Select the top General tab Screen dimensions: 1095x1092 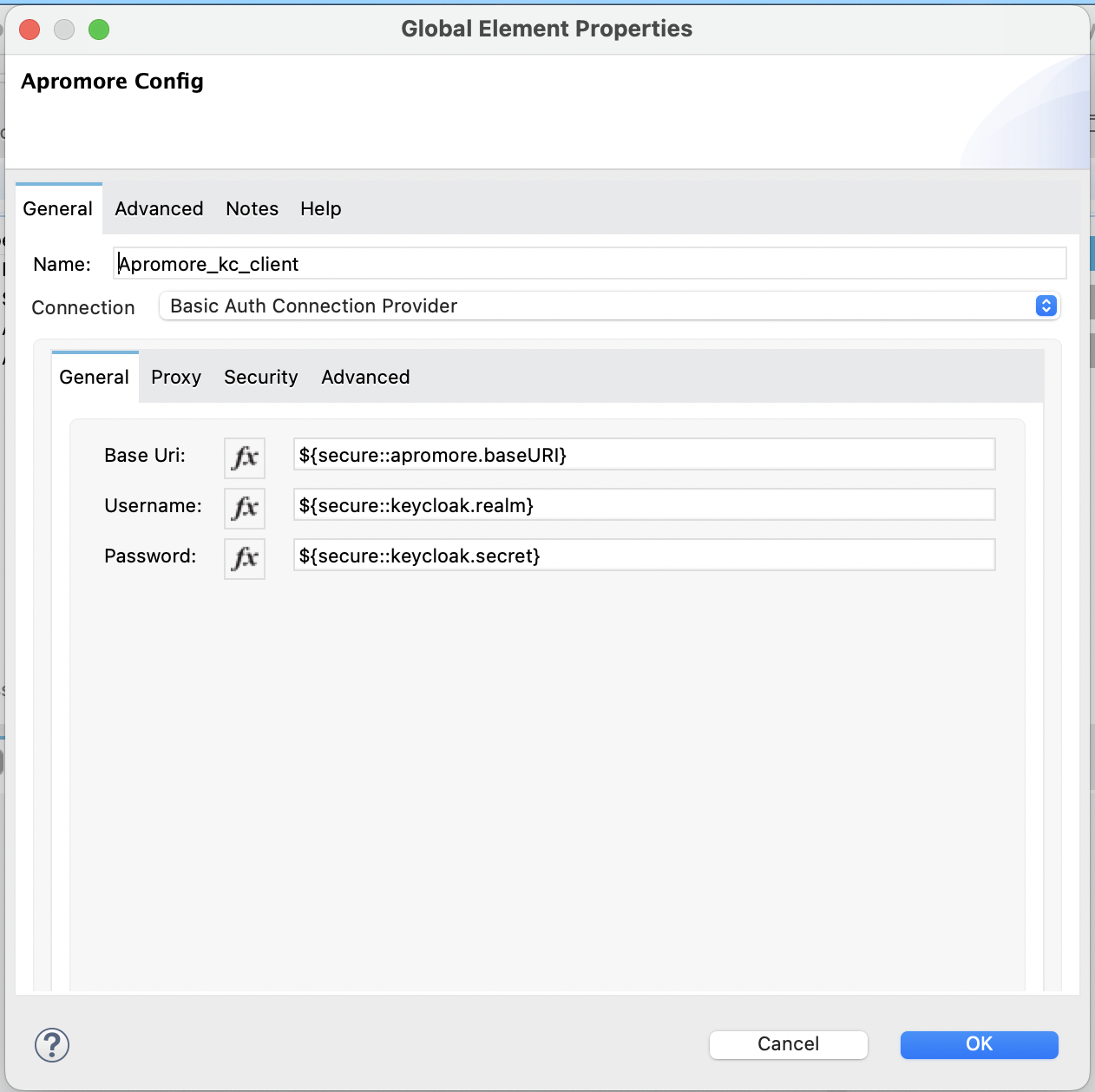58,209
